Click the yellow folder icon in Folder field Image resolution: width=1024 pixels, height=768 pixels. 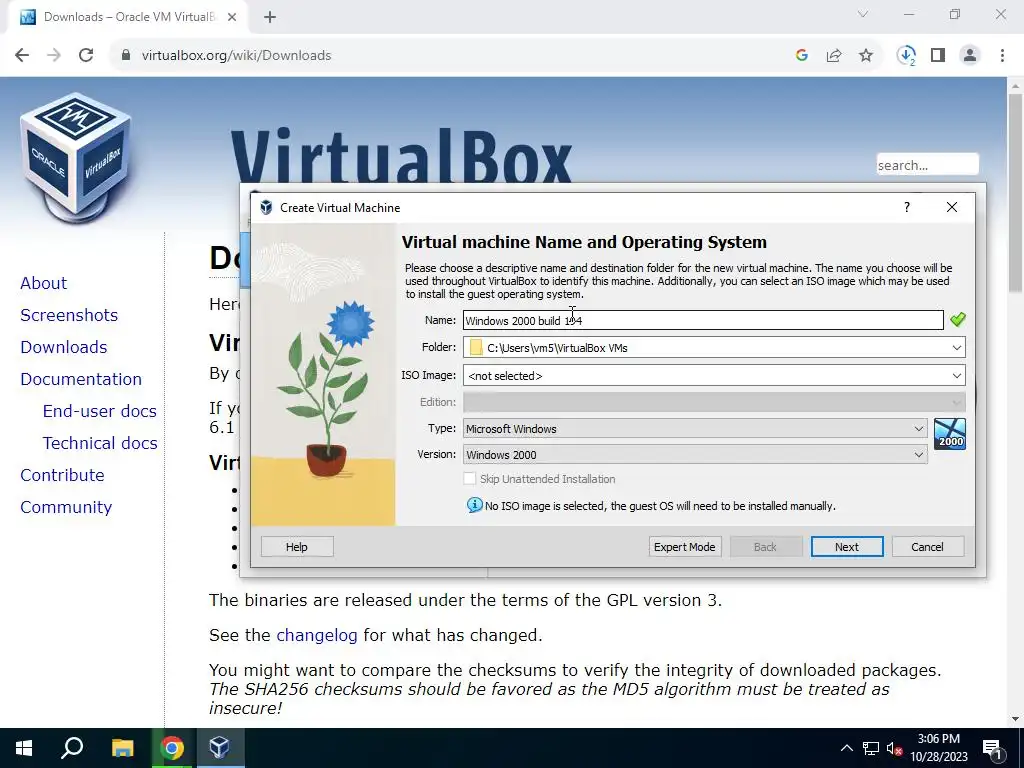click(x=476, y=347)
